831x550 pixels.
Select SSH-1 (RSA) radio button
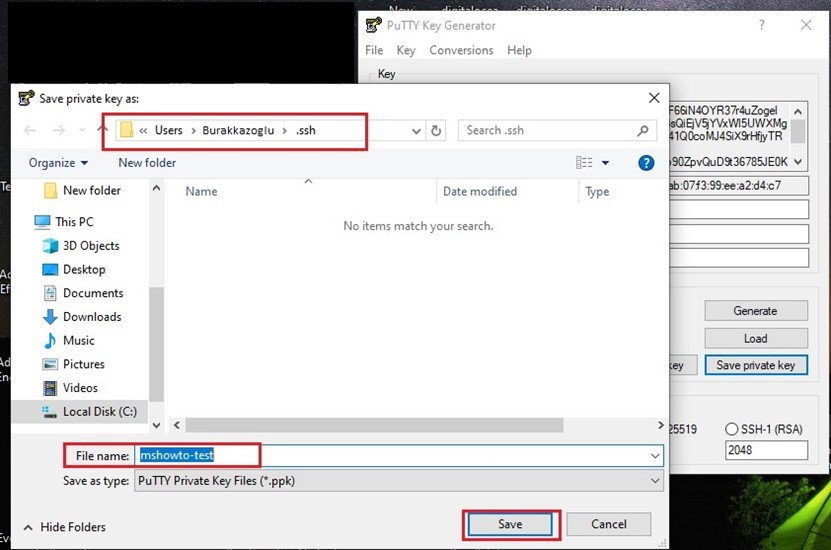(732, 429)
